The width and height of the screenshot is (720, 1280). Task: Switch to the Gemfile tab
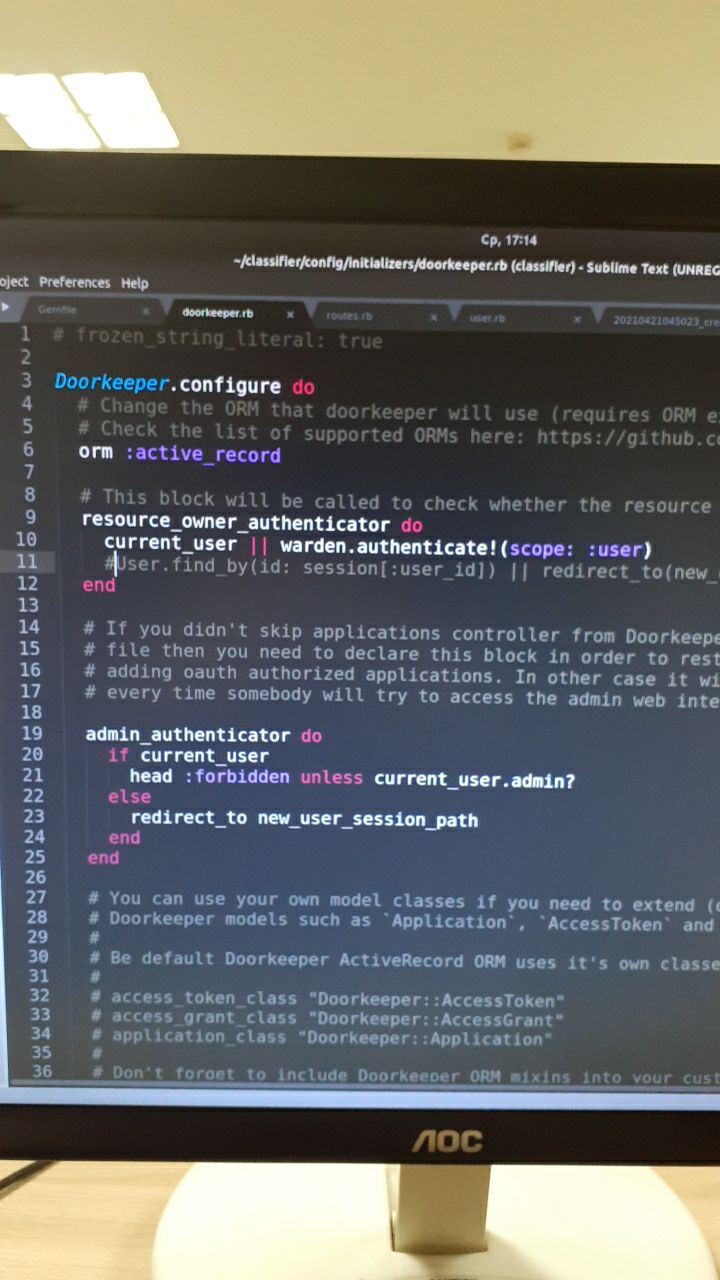[57, 310]
